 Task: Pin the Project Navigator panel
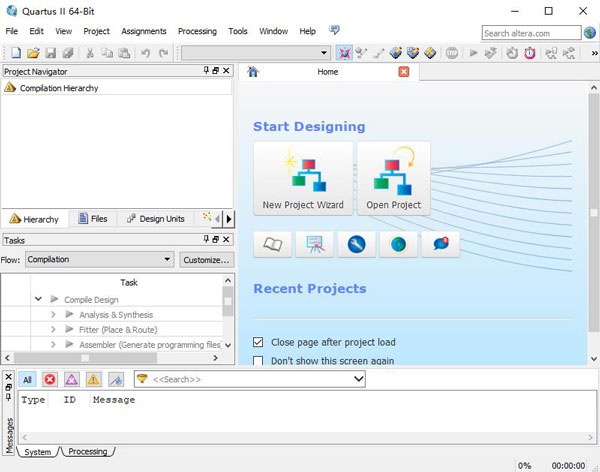tap(206, 70)
